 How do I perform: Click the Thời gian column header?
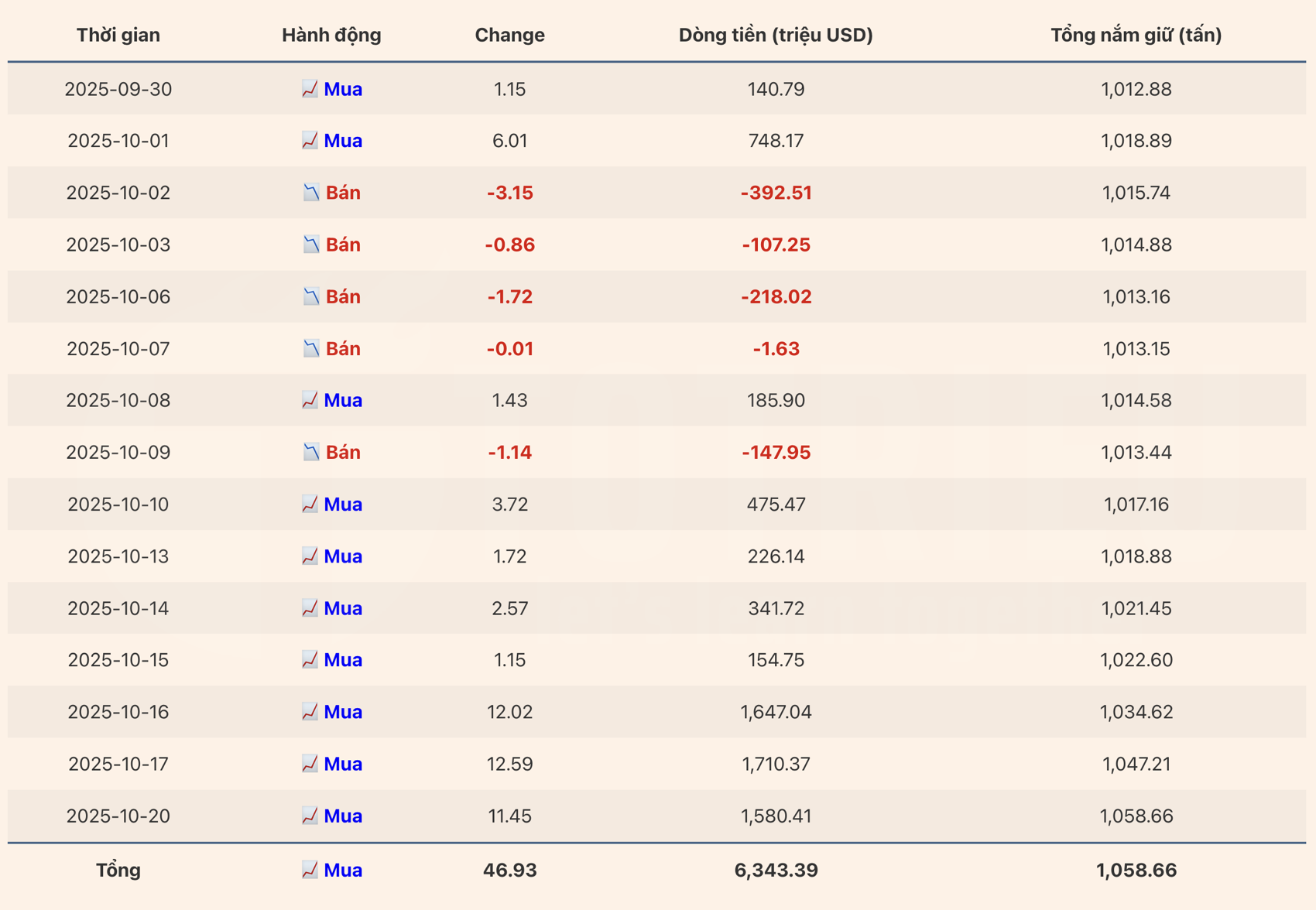pyautogui.click(x=118, y=35)
